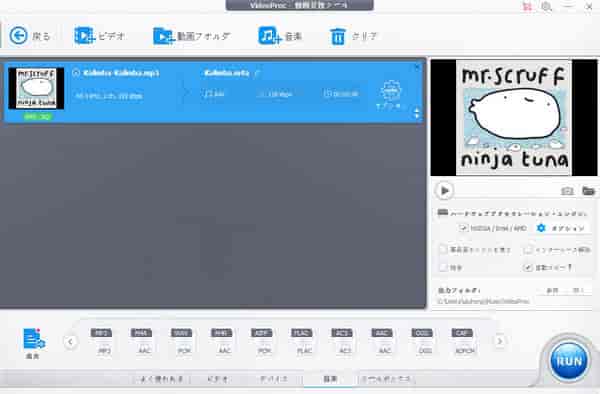The height and width of the screenshot is (394, 600).
Task: Add a video with the ビデオ icon
Action: [x=84, y=36]
